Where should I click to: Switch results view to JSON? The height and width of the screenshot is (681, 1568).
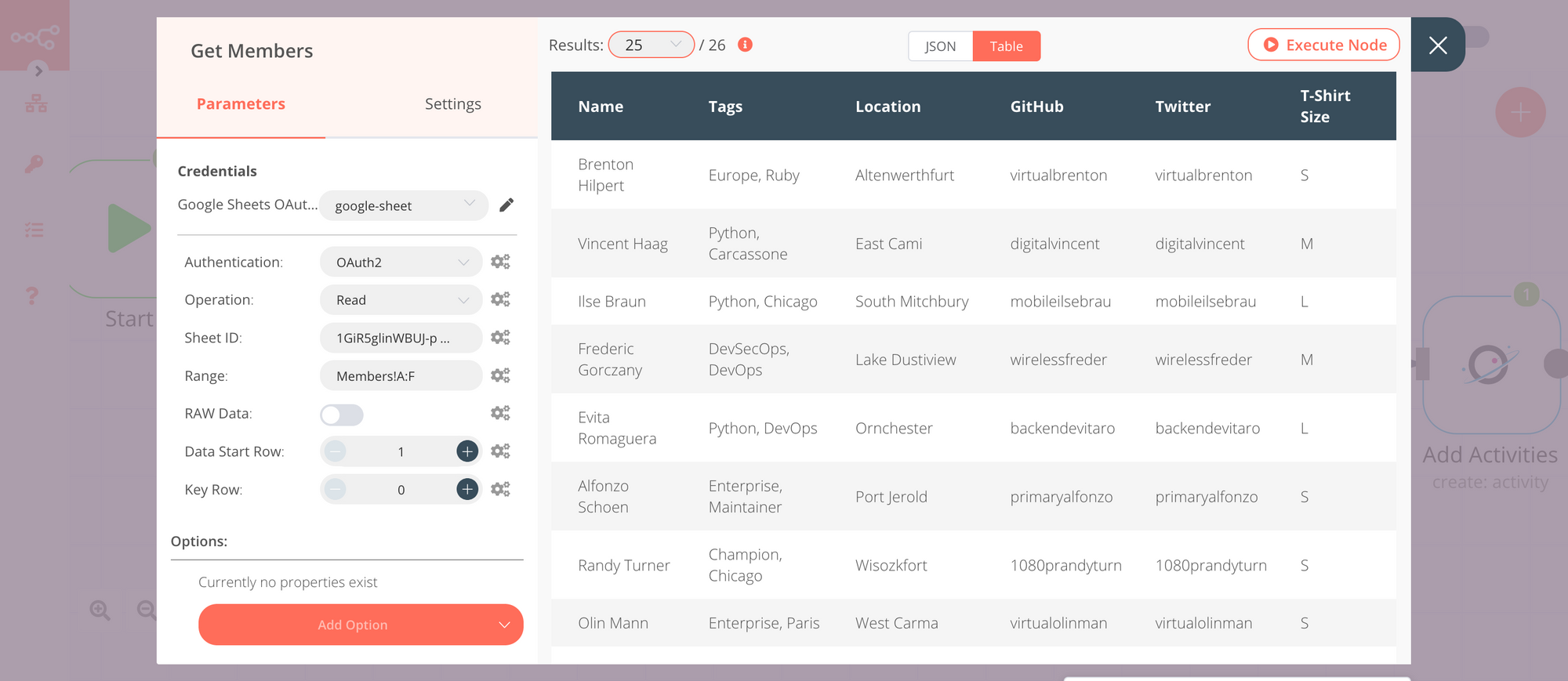coord(940,46)
